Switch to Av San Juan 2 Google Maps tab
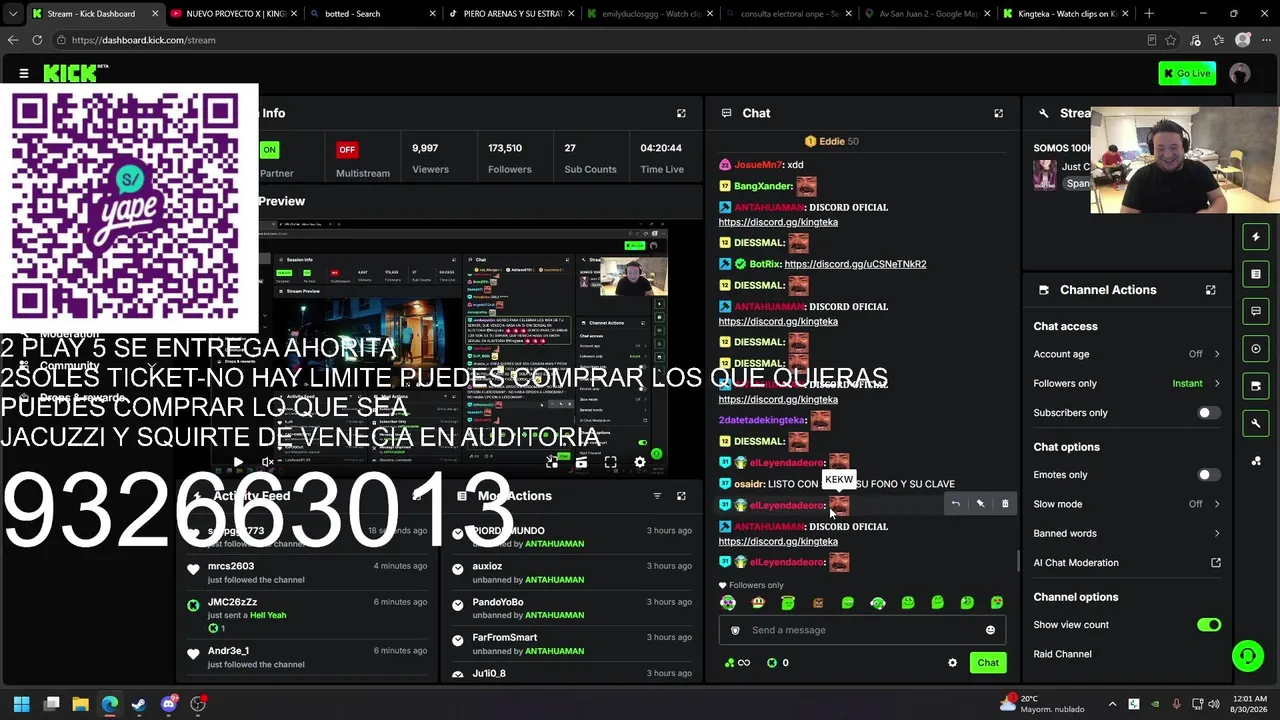 coord(925,14)
